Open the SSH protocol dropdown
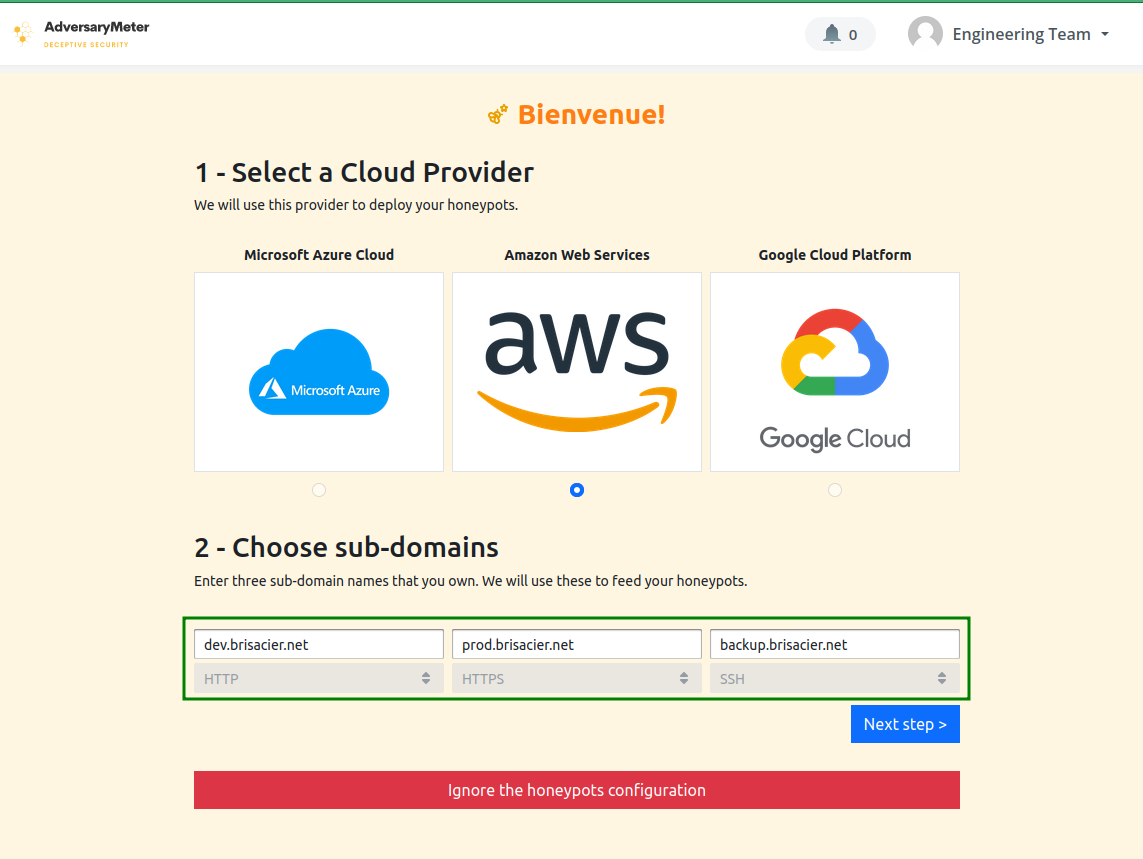1143x859 pixels. [x=835, y=678]
